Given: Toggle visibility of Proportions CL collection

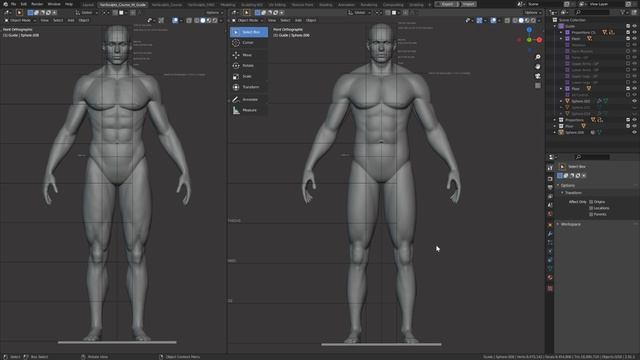Looking at the screenshot, I should pyautogui.click(x=634, y=32).
